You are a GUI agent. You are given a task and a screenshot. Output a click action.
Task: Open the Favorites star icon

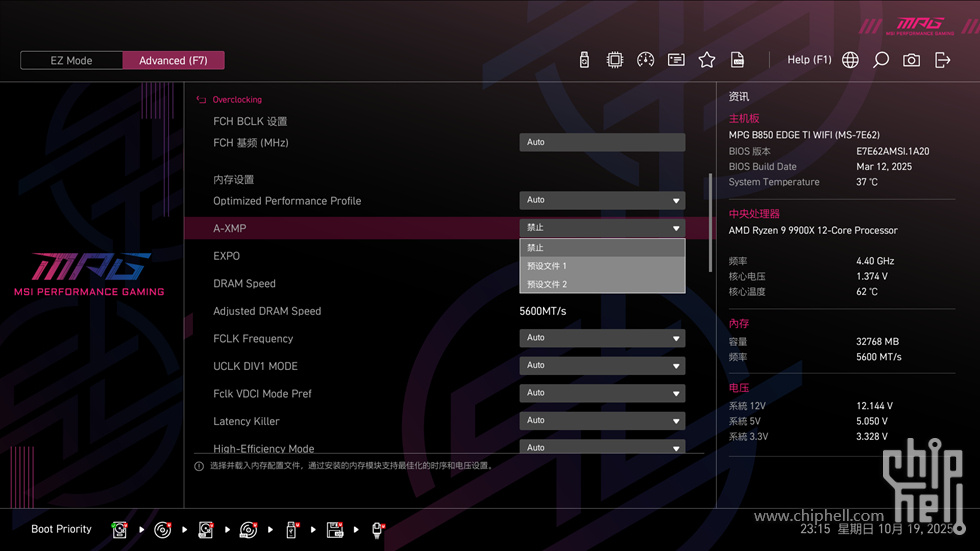(x=707, y=60)
